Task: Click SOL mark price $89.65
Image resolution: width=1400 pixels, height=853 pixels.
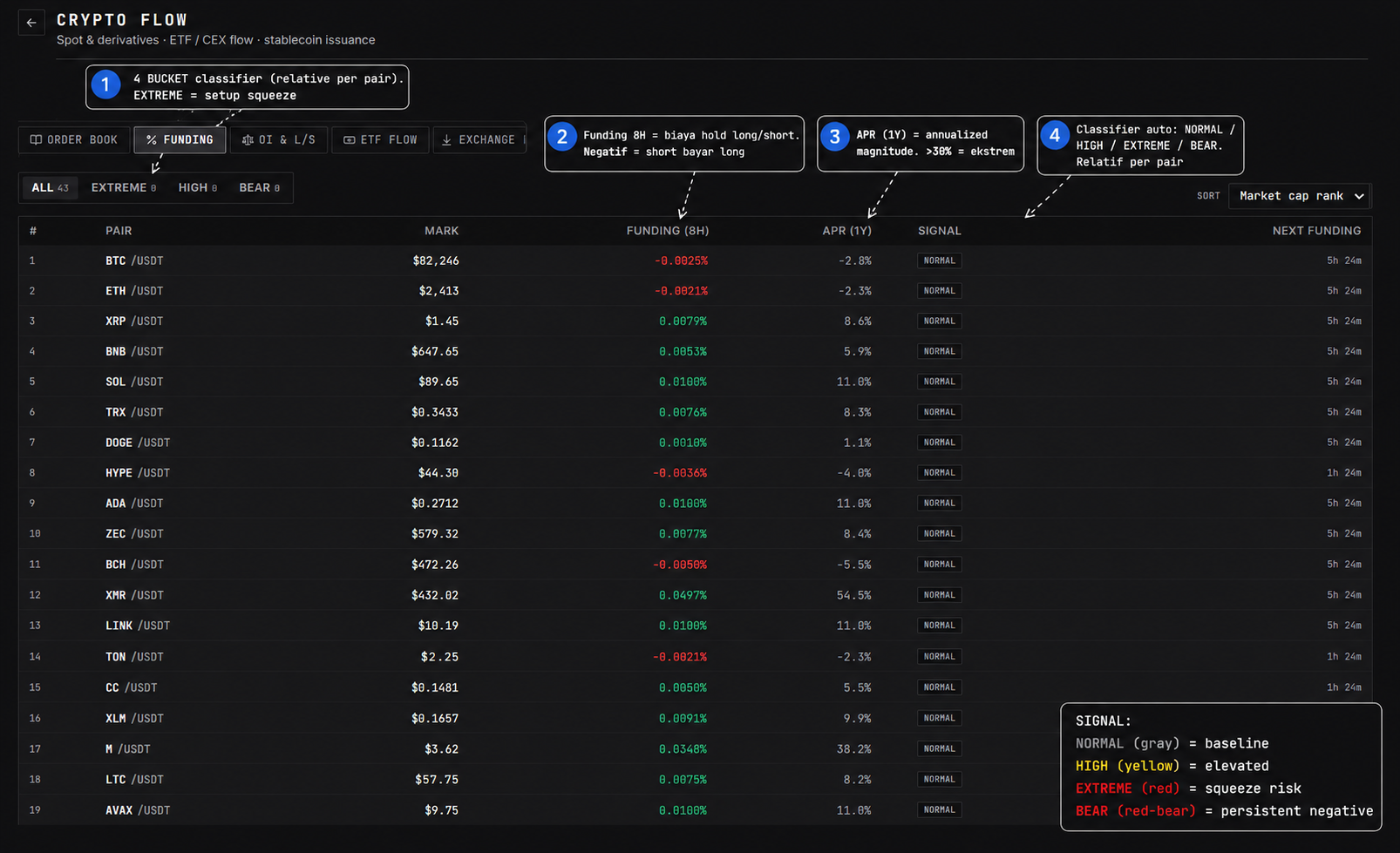Action: point(438,382)
